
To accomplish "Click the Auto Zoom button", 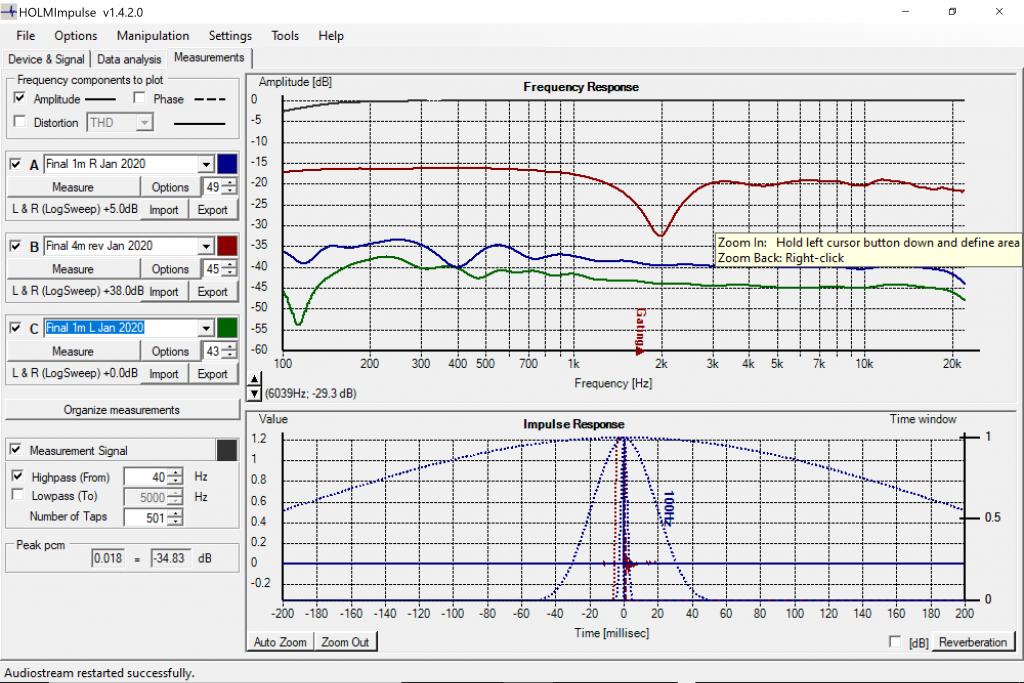I will (280, 642).
